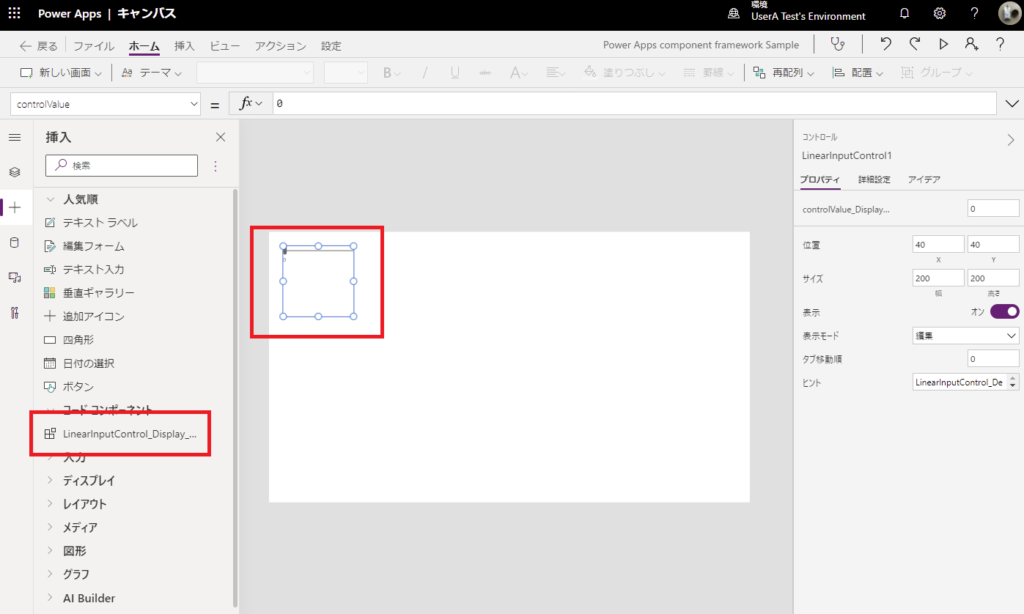
Task: Open help icon in command bar
Action: tap(1000, 44)
